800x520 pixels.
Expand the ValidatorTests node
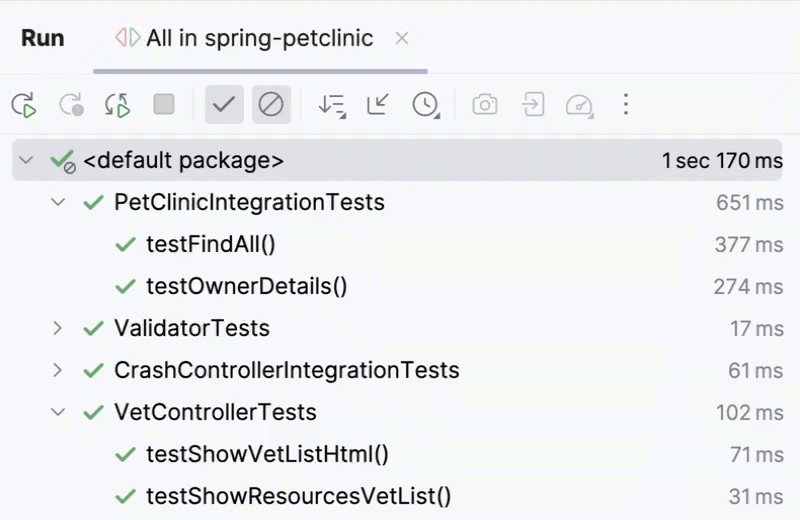[58, 328]
